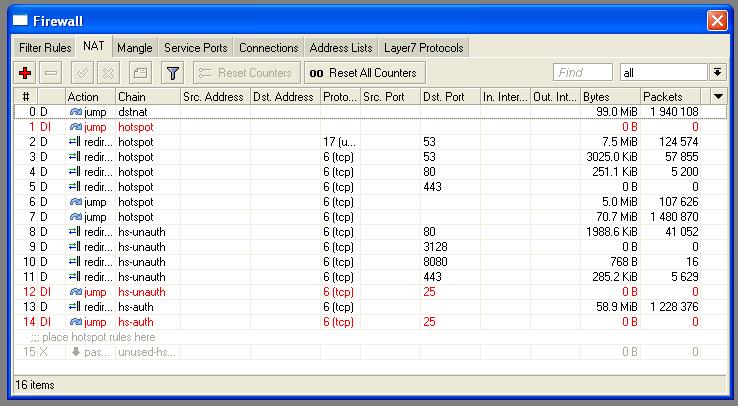Image resolution: width=738 pixels, height=406 pixels.
Task: Sort by the Out. Int... column header
Action: [x=555, y=96]
